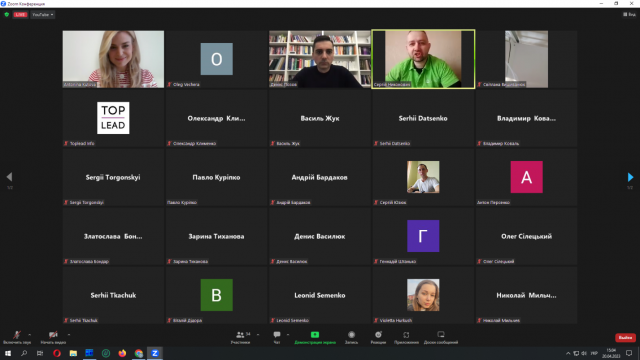Open the YouTube live stream dropdown

(x=42, y=15)
